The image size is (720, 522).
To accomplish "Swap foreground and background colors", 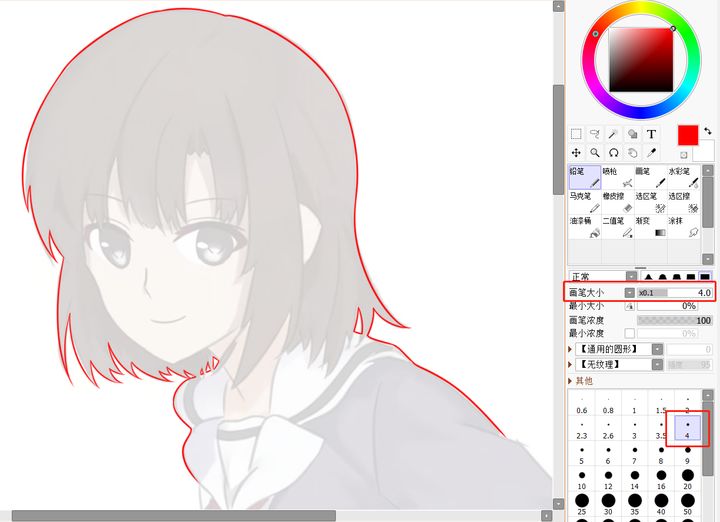I will (708, 131).
